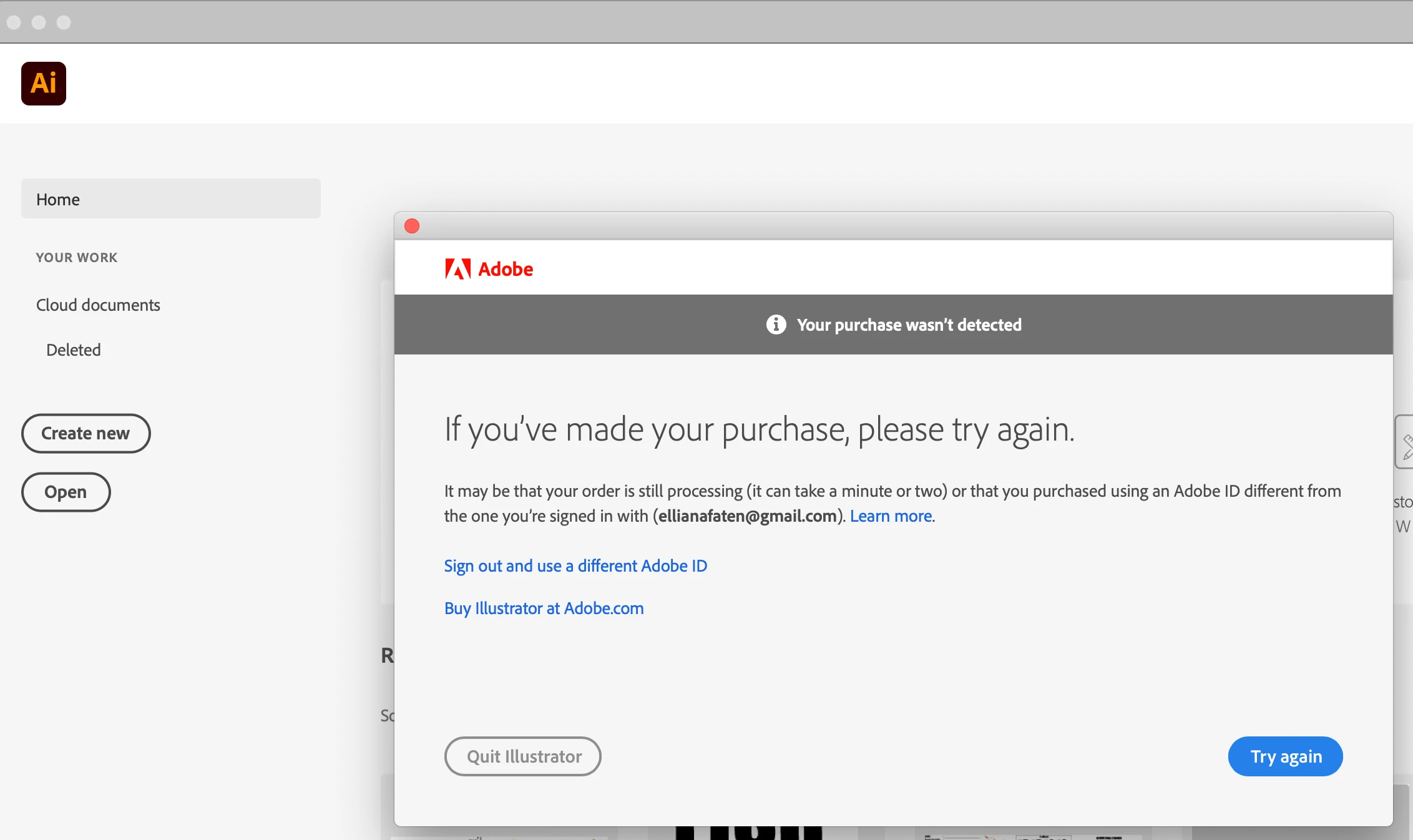Click the main window gray close button
The width and height of the screenshot is (1413, 840).
[x=14, y=22]
